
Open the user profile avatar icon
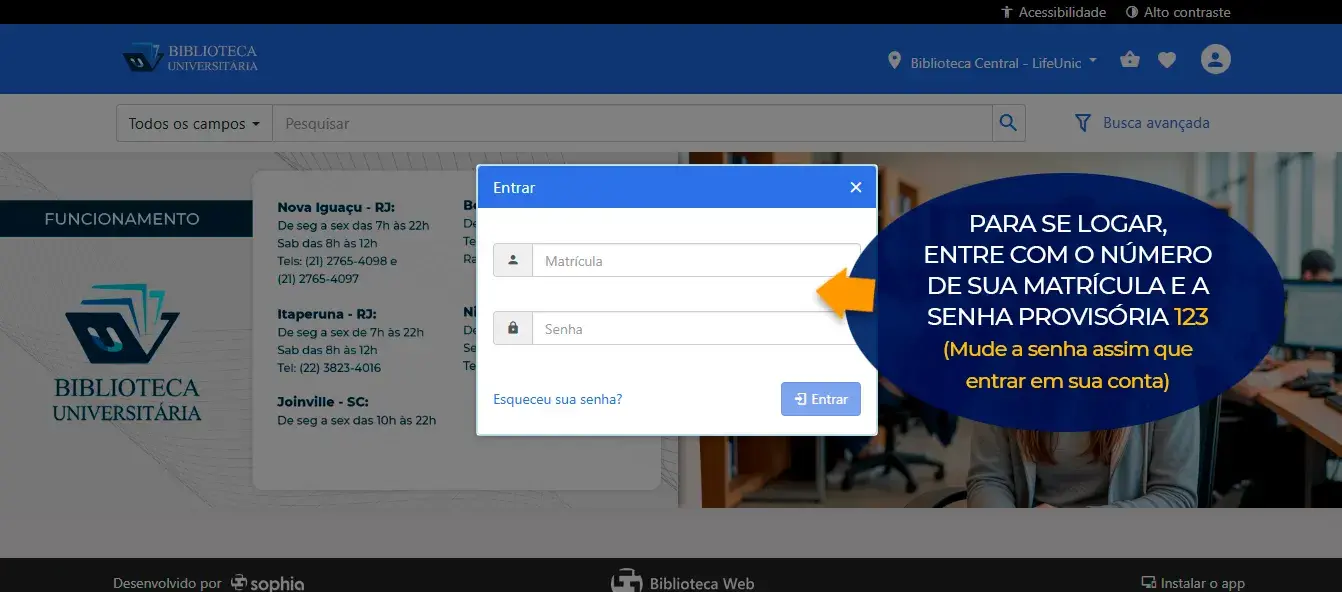(1215, 59)
